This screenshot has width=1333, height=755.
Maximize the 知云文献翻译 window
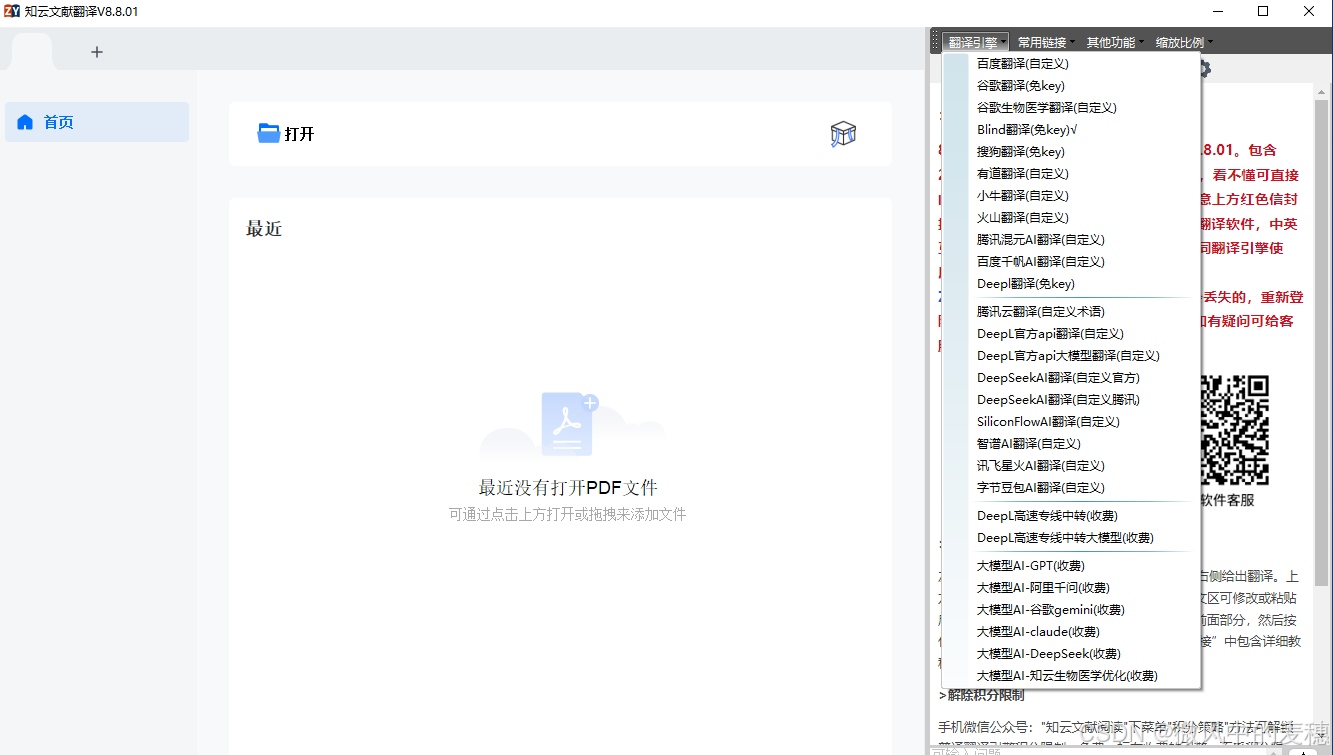pyautogui.click(x=1263, y=11)
